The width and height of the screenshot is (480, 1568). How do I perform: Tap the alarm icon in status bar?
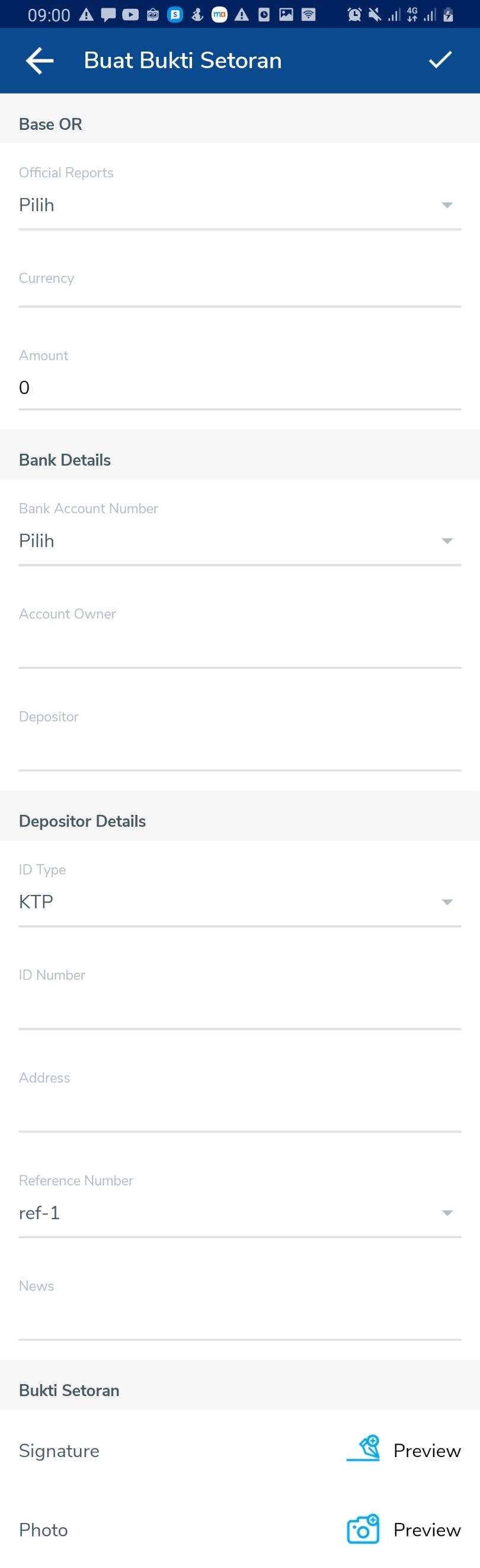(x=354, y=15)
